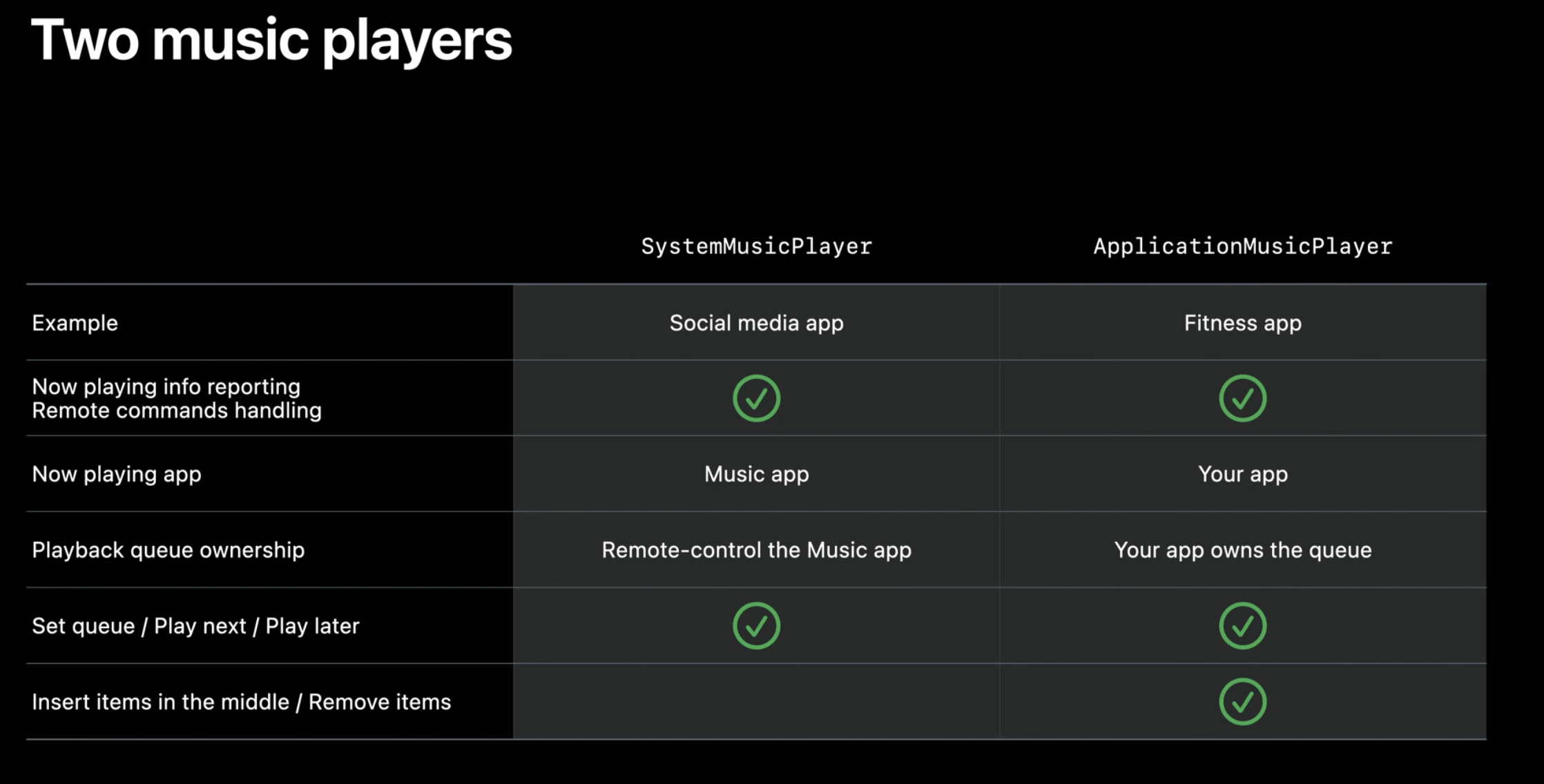Click the Social media app cell
Screen dimensions: 1544x784
tap(756, 323)
